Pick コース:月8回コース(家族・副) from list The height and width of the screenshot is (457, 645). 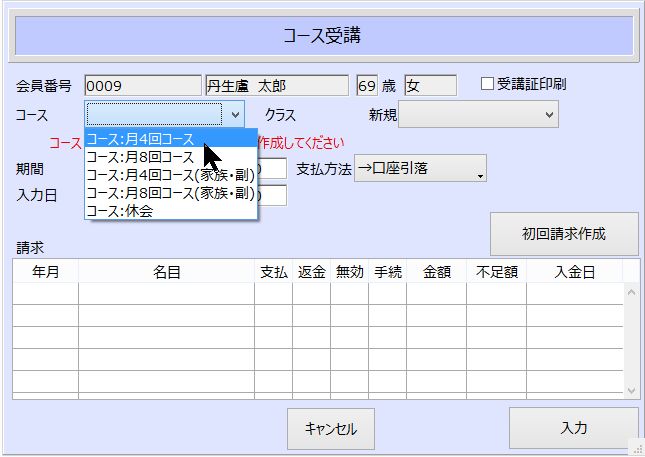tap(170, 193)
